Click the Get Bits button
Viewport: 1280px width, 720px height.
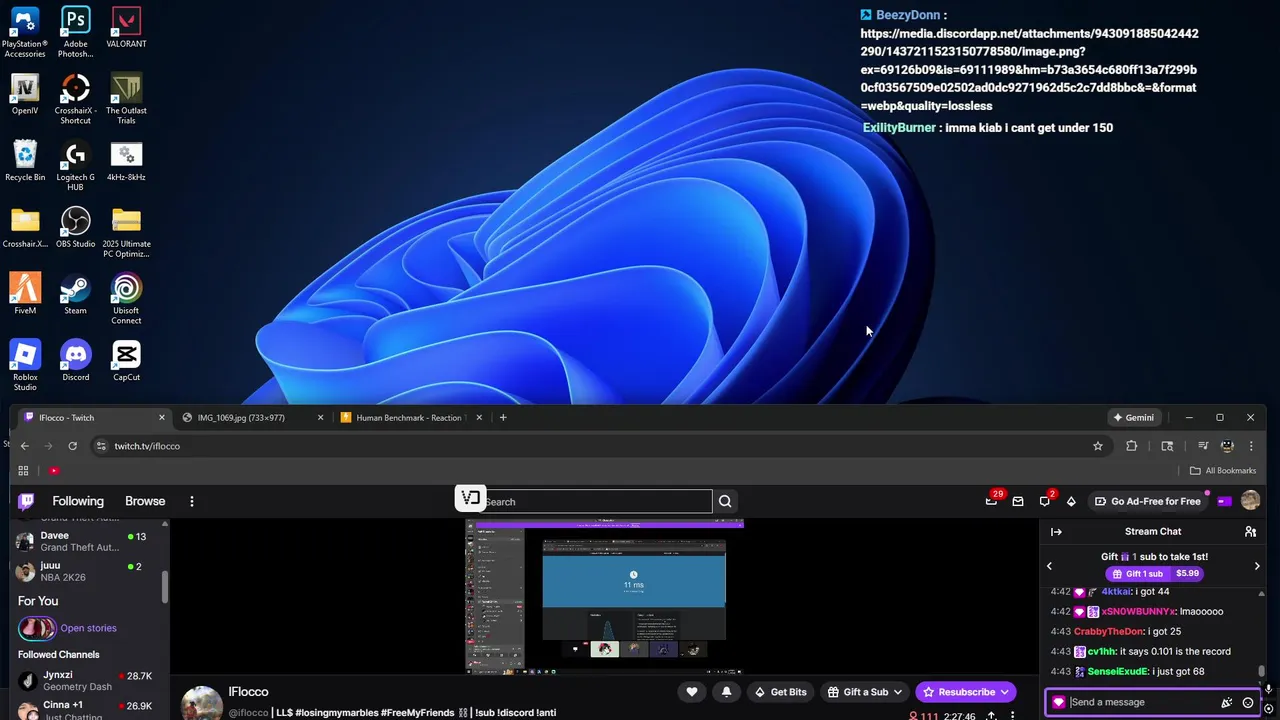coord(780,692)
